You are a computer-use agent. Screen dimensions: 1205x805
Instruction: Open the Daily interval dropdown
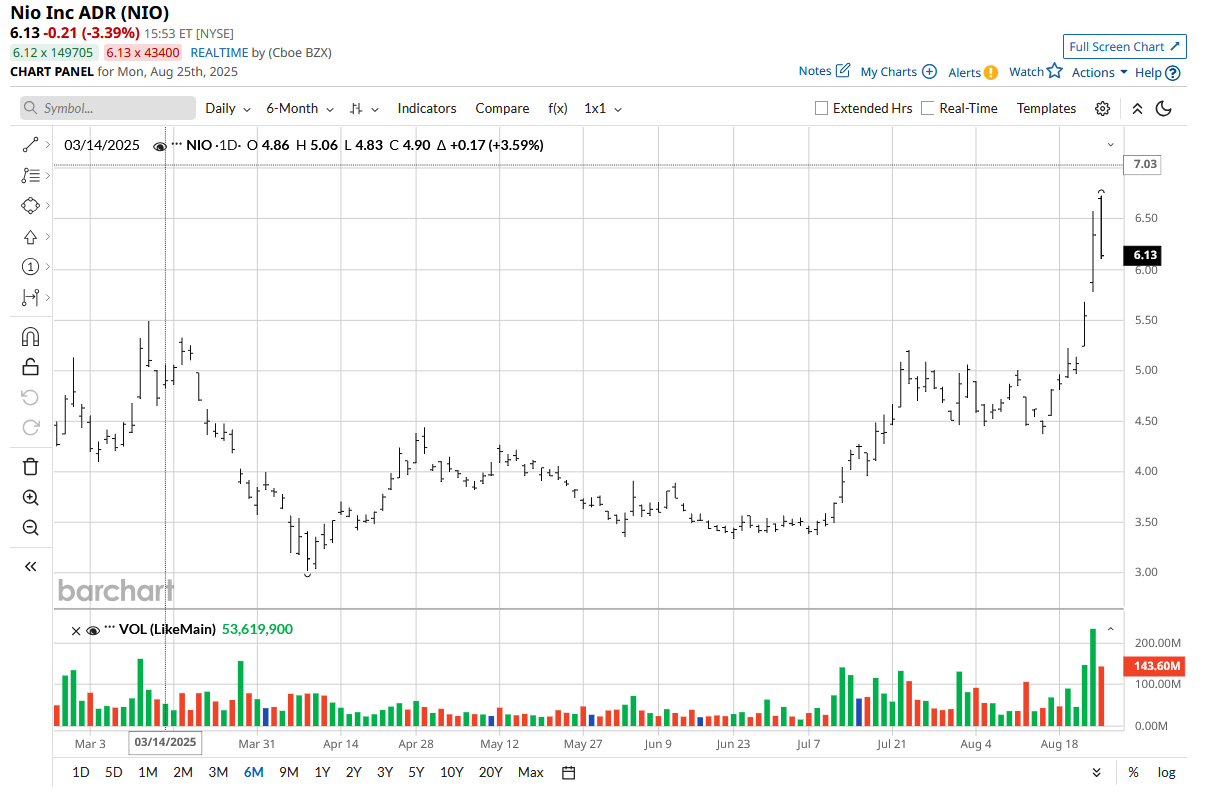coord(228,108)
